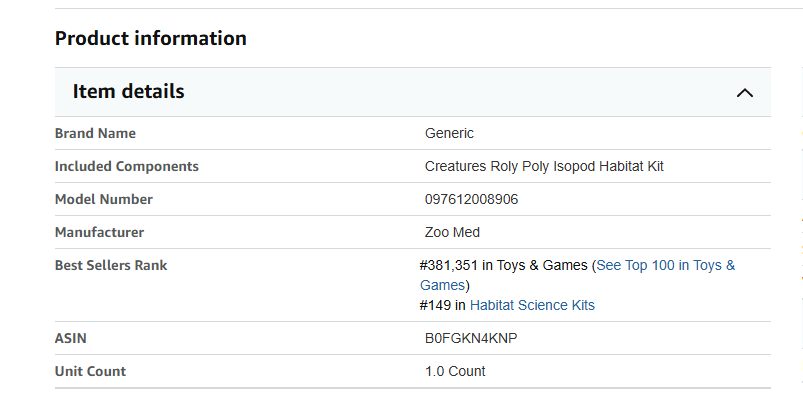Click the Model Number label
The image size is (803, 409).
point(103,199)
